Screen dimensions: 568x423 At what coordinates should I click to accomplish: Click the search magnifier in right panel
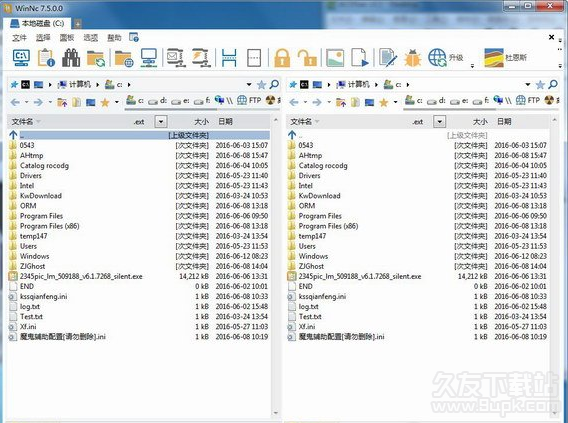(553, 84)
